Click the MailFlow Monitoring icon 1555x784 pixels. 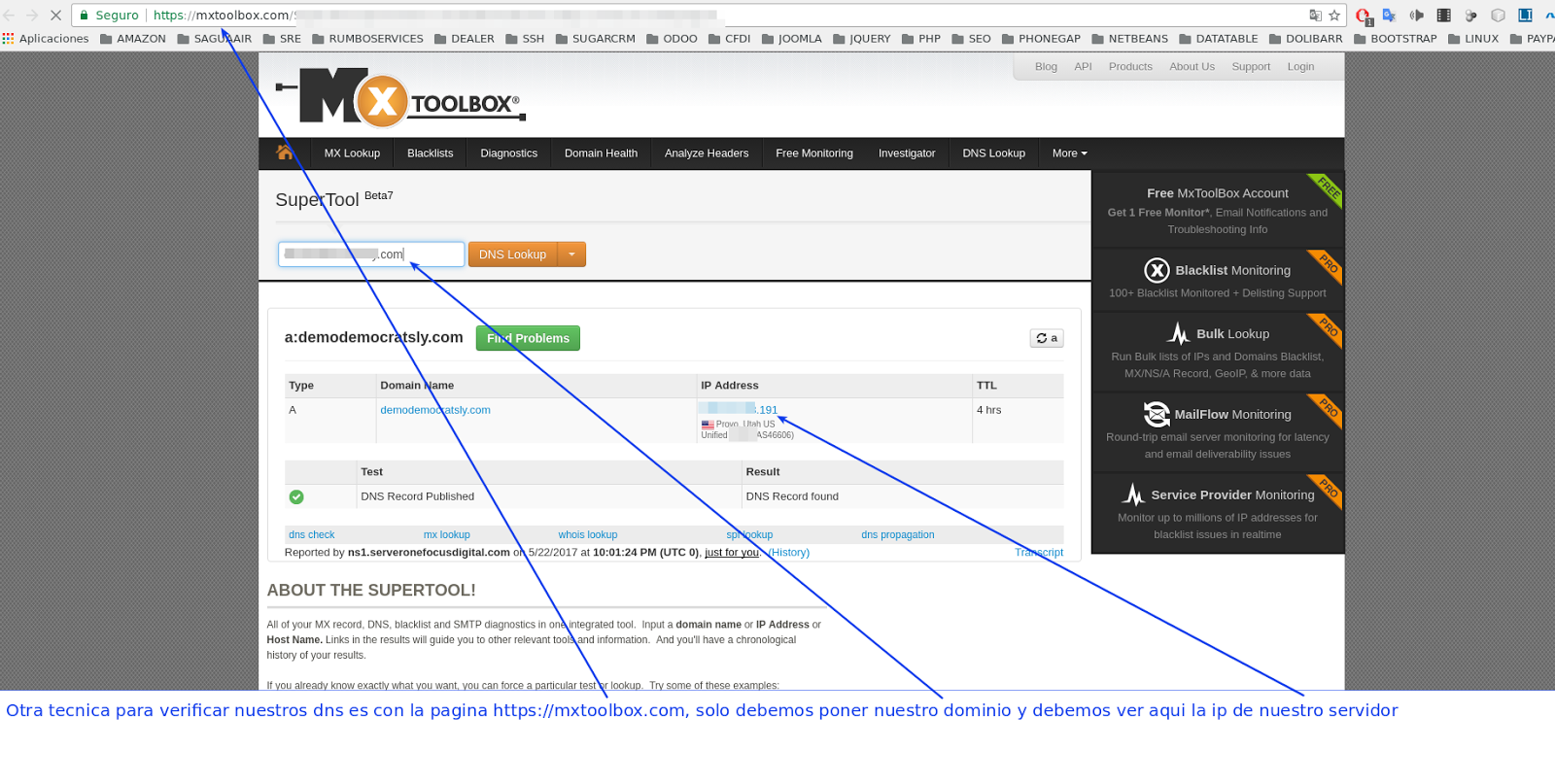pyautogui.click(x=1157, y=414)
